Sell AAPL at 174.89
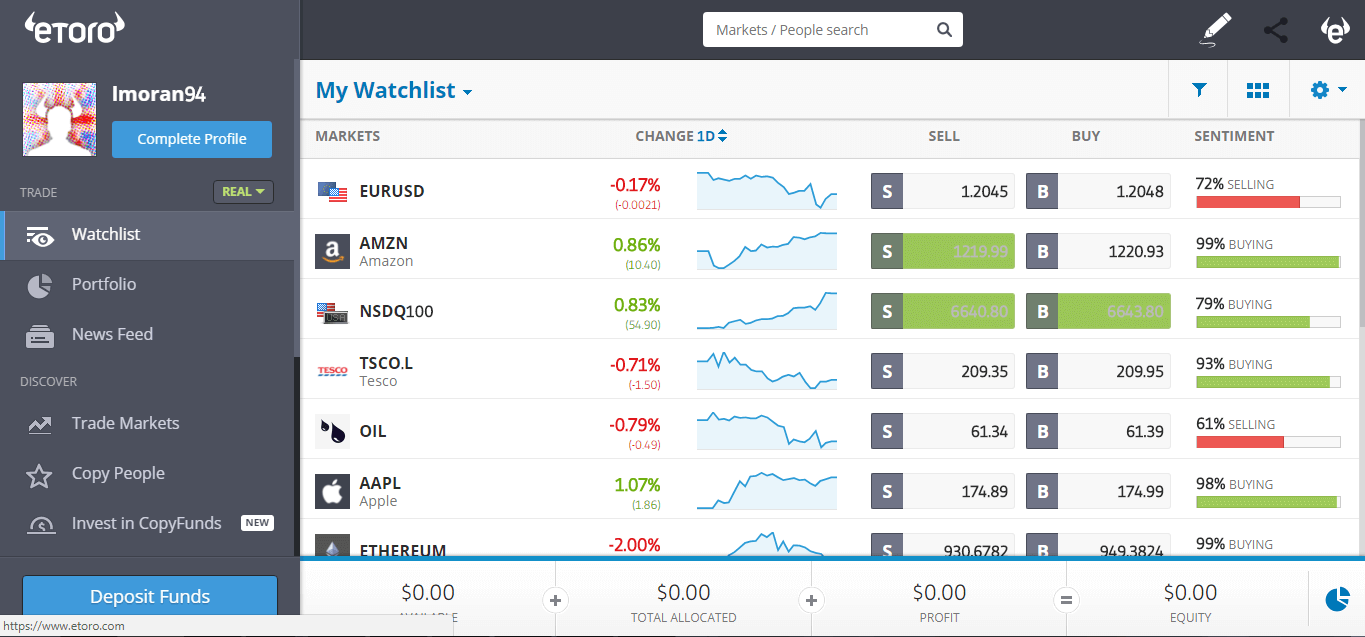Screen dimensions: 1365x637 click(943, 491)
